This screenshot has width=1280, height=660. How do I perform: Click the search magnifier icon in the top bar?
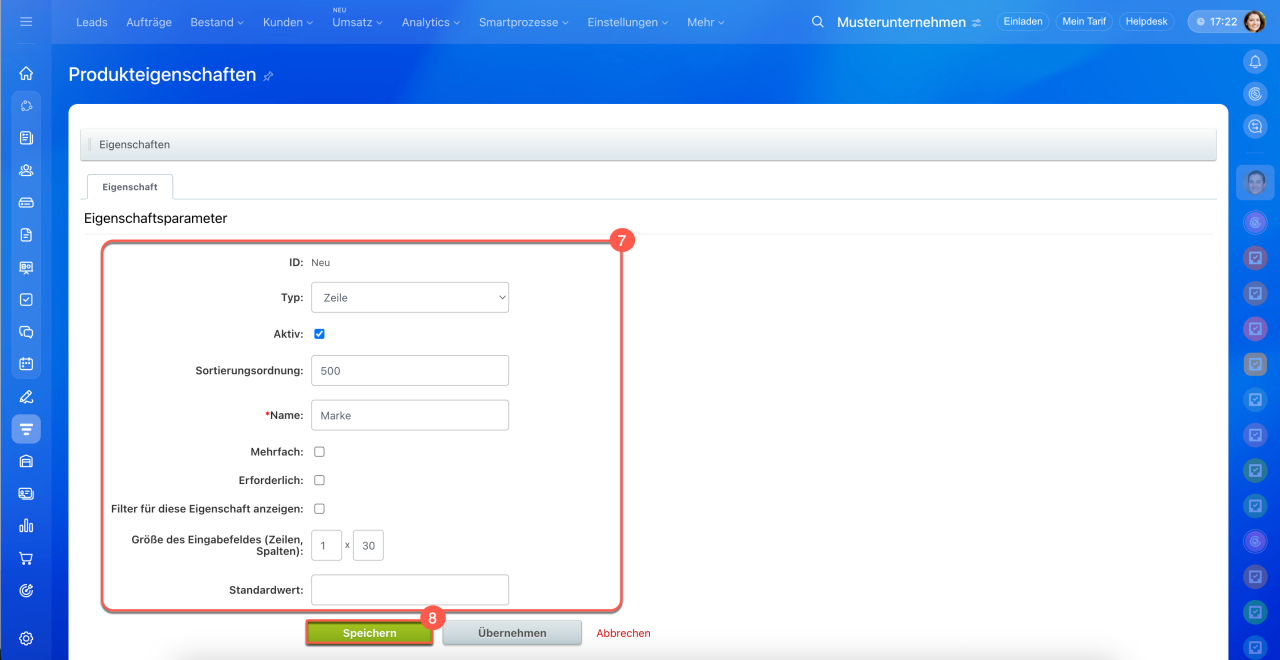click(818, 22)
